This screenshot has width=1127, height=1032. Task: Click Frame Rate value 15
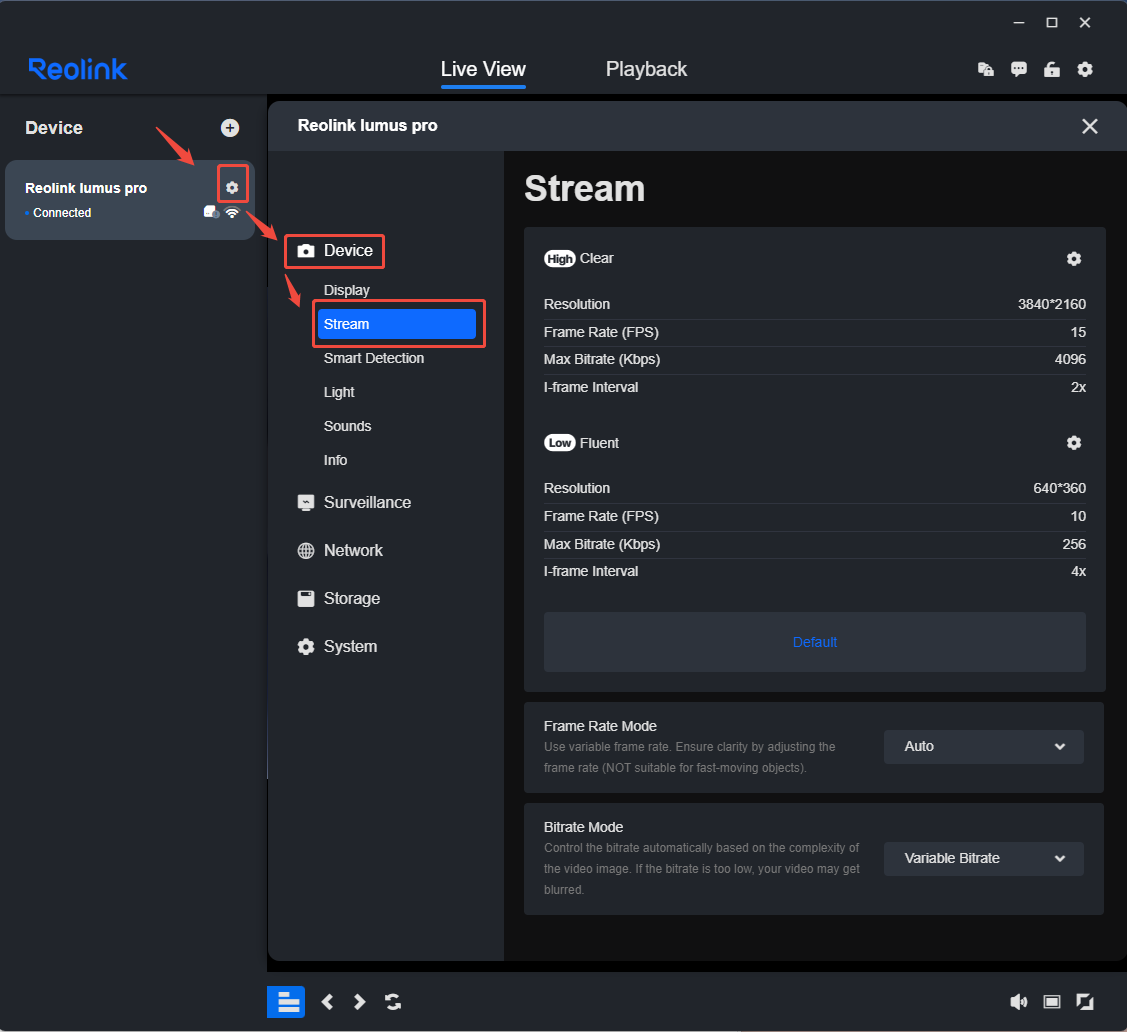[1078, 332]
